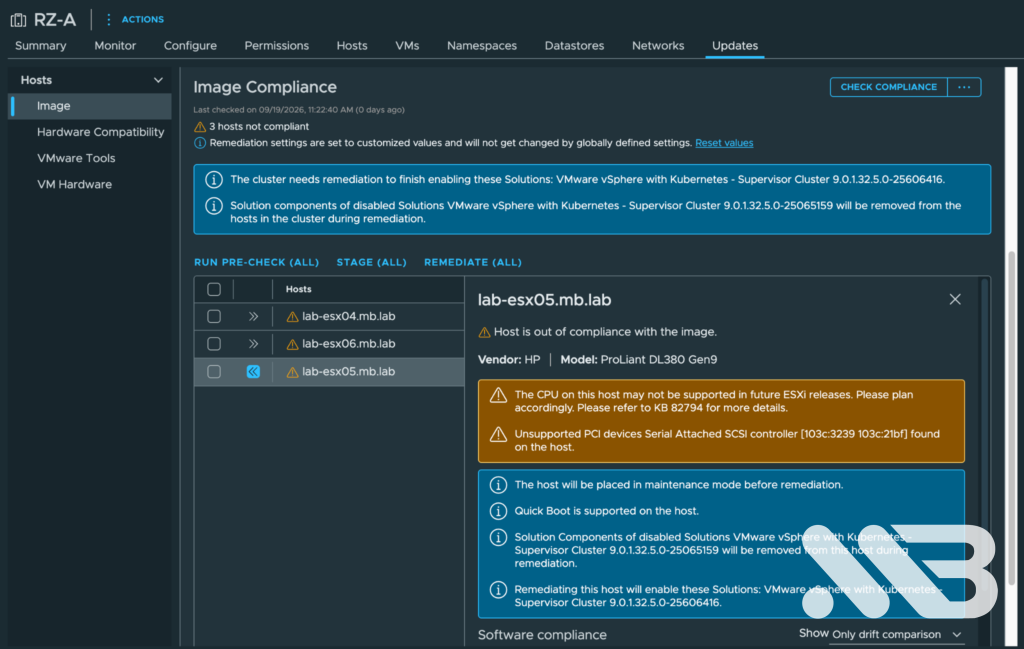Switch to the Networks tab

click(658, 46)
